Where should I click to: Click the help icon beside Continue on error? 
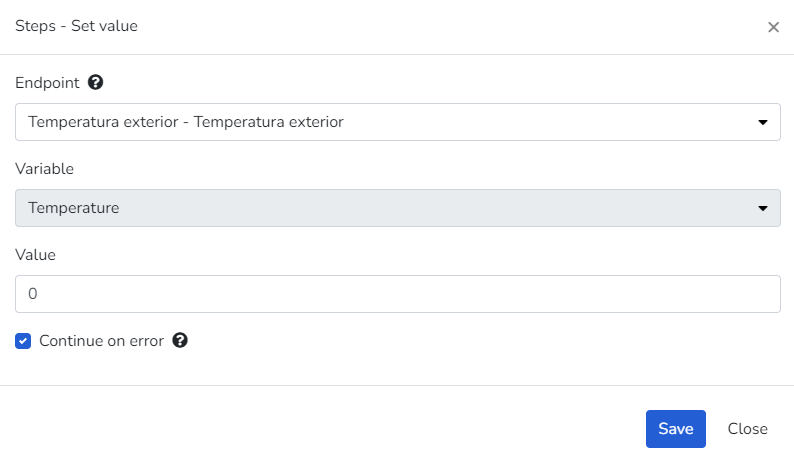(x=180, y=340)
